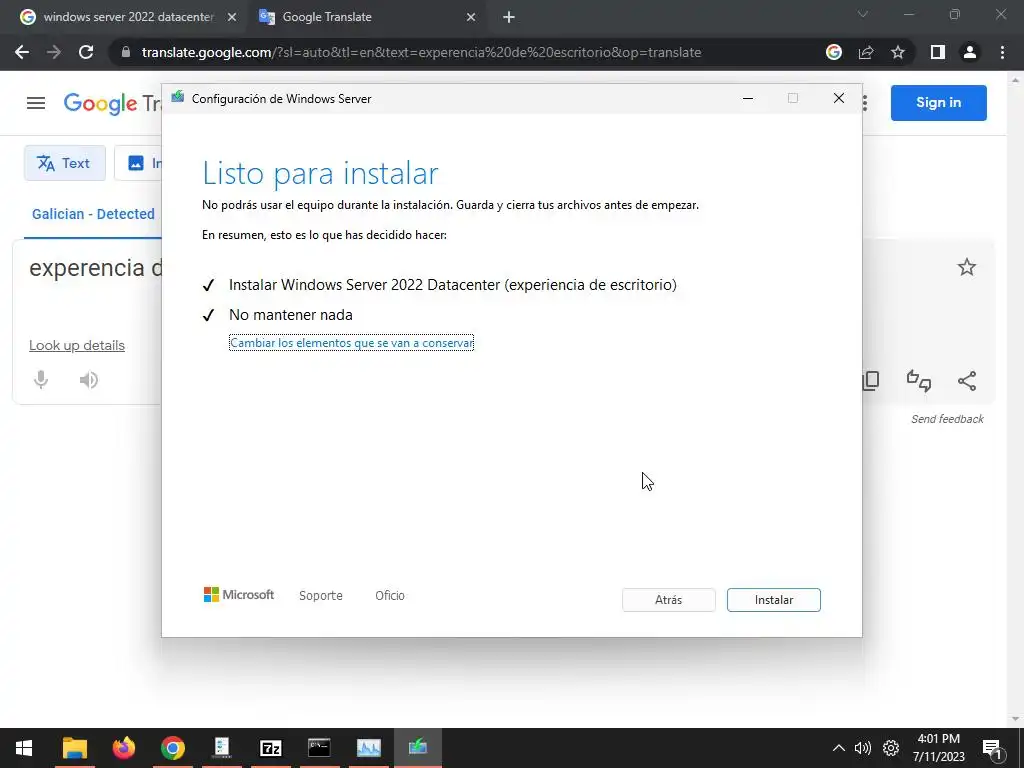Click the 'Listo para instalar' heading
1024x768 pixels.
[320, 173]
